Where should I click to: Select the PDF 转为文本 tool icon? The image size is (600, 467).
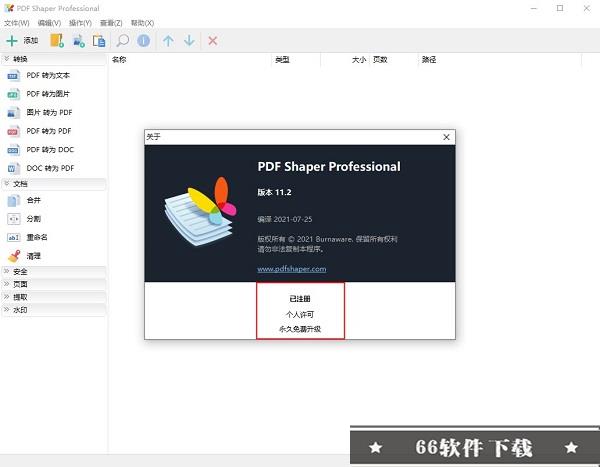(x=13, y=75)
